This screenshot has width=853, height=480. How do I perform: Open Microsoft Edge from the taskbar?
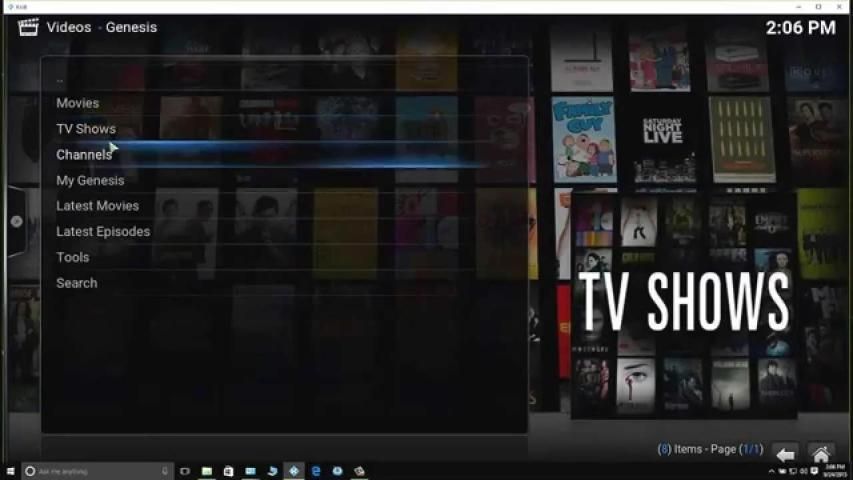pos(316,471)
